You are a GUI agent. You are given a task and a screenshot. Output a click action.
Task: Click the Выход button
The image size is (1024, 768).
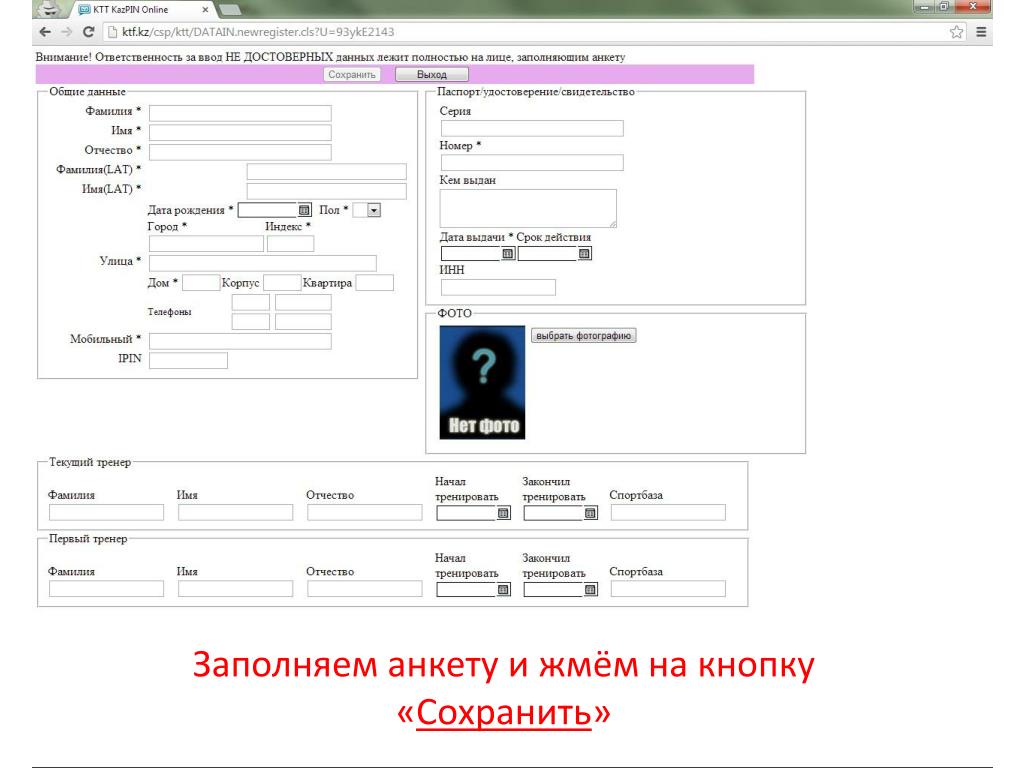[432, 74]
